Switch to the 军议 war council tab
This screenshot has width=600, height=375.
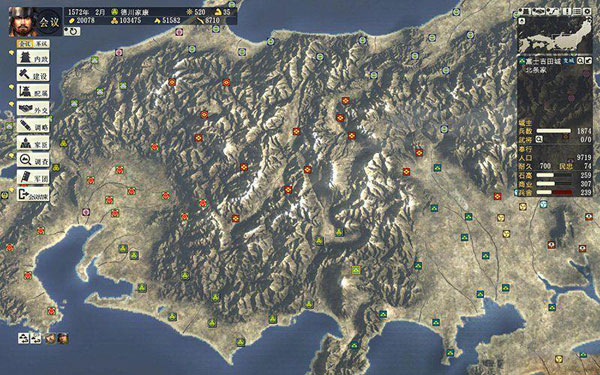click(41, 44)
